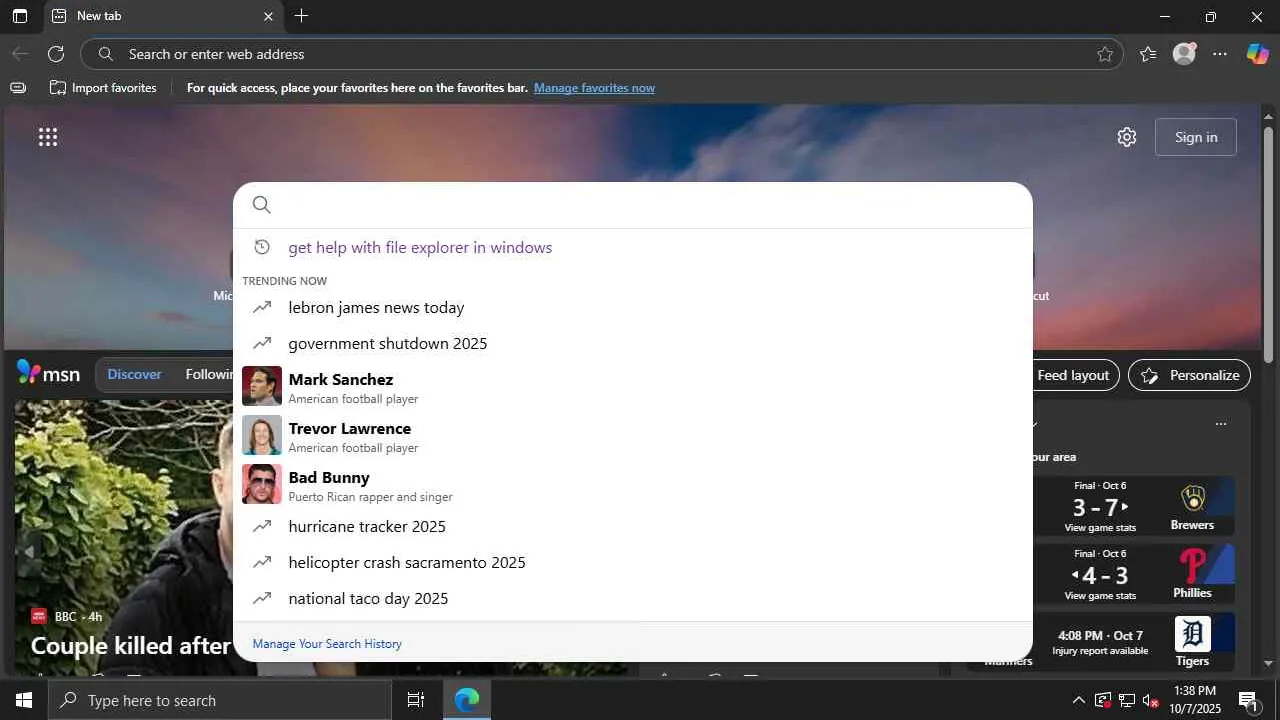Screen dimensions: 1280x720
Task: Open the browser profile avatar
Action: 1184,54
